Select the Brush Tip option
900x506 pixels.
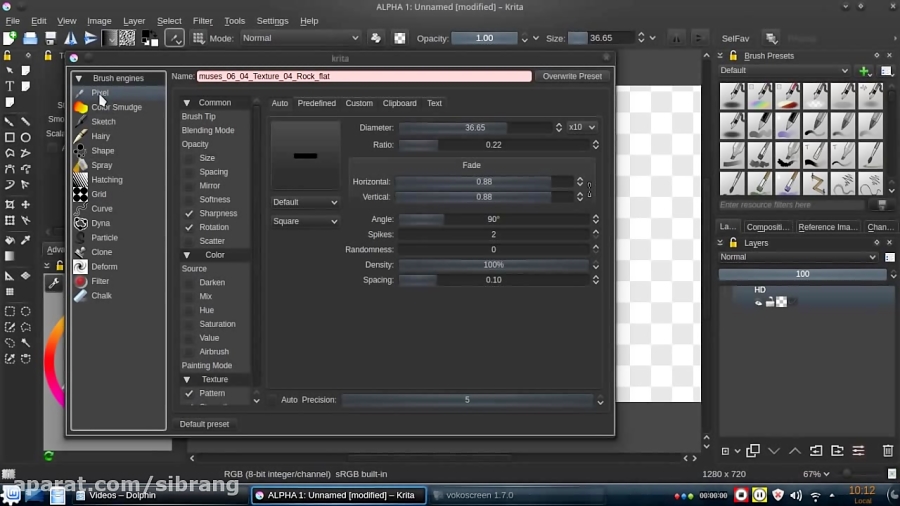coord(199,116)
